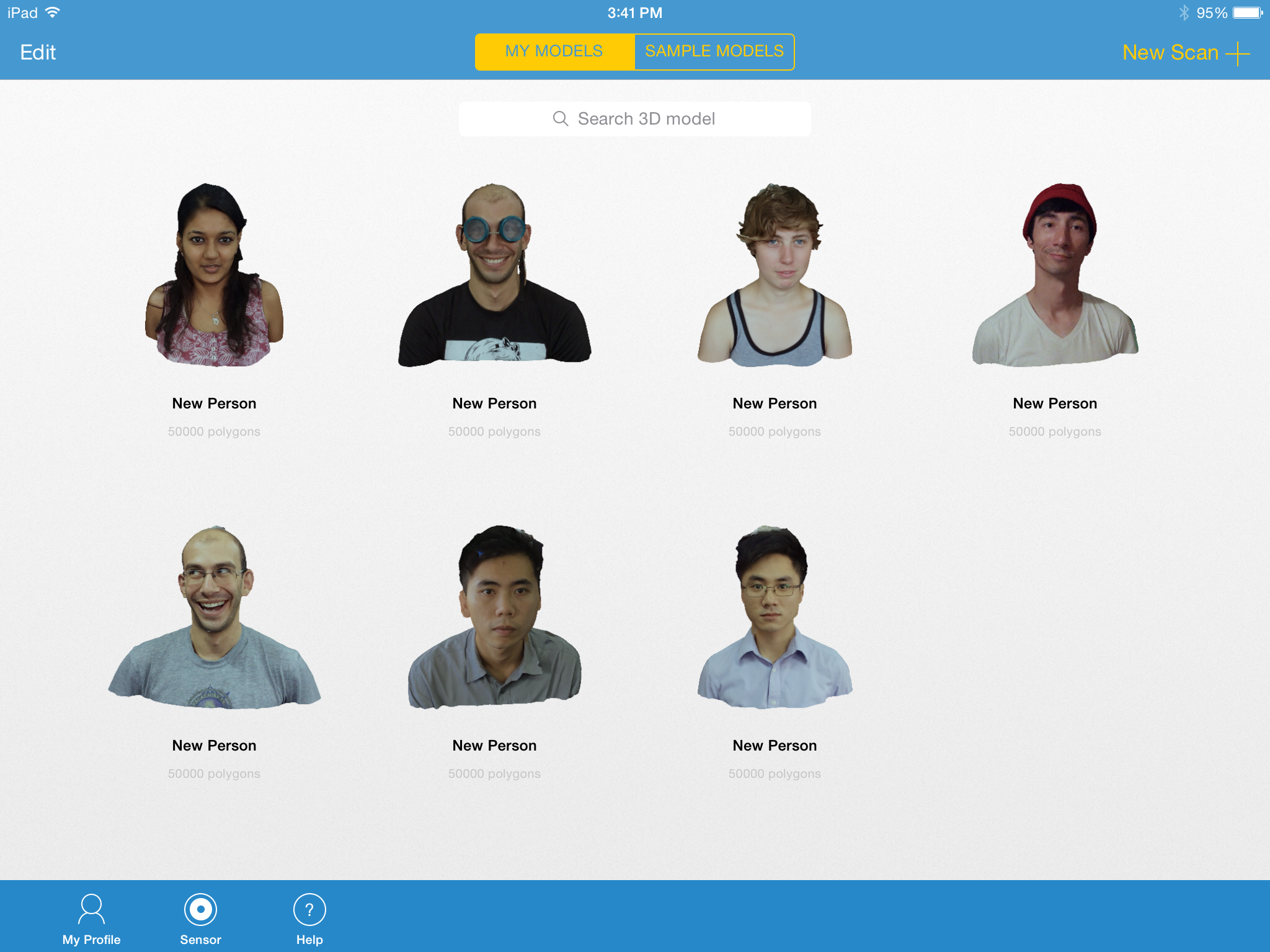Start a scan with the plus icon
Viewport: 1270px width, 952px height.
point(1238,53)
